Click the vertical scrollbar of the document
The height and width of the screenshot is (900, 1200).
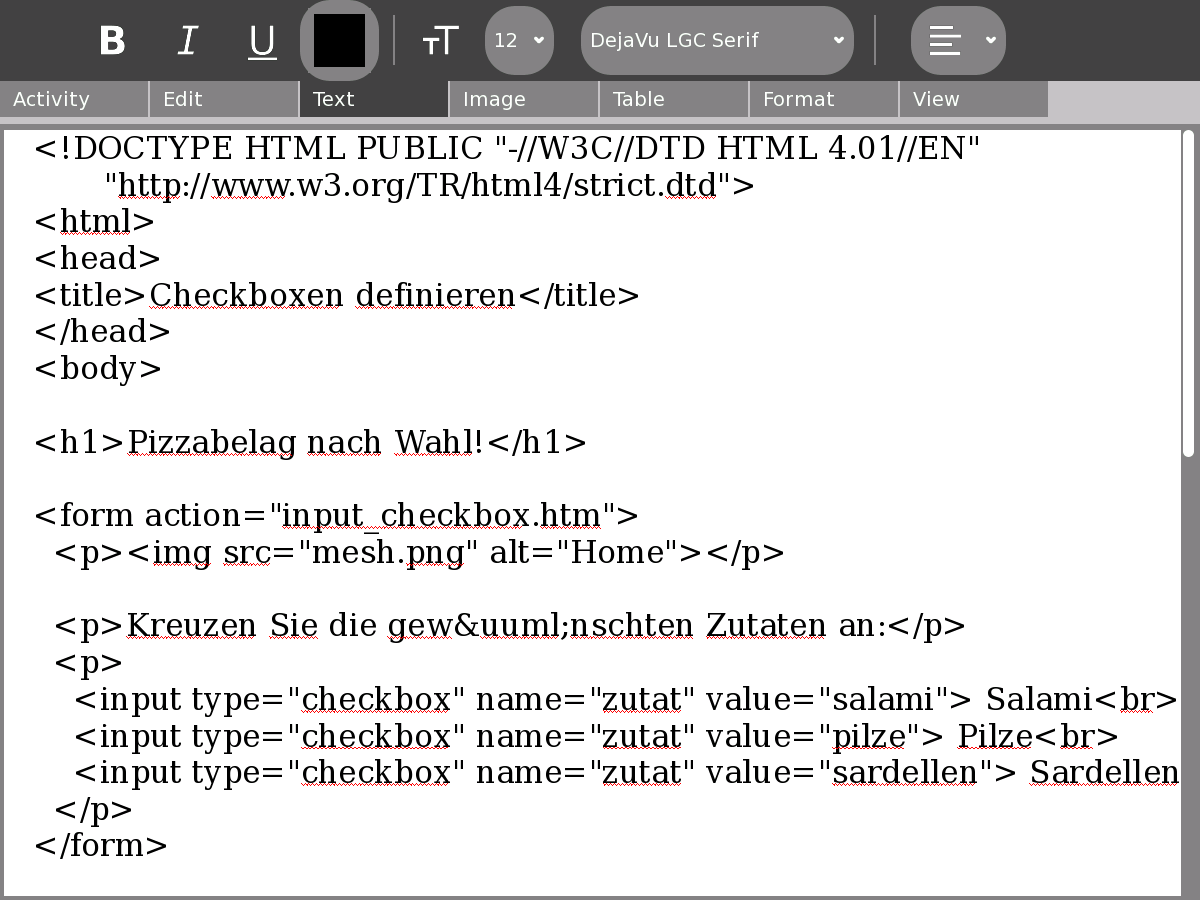click(1188, 300)
